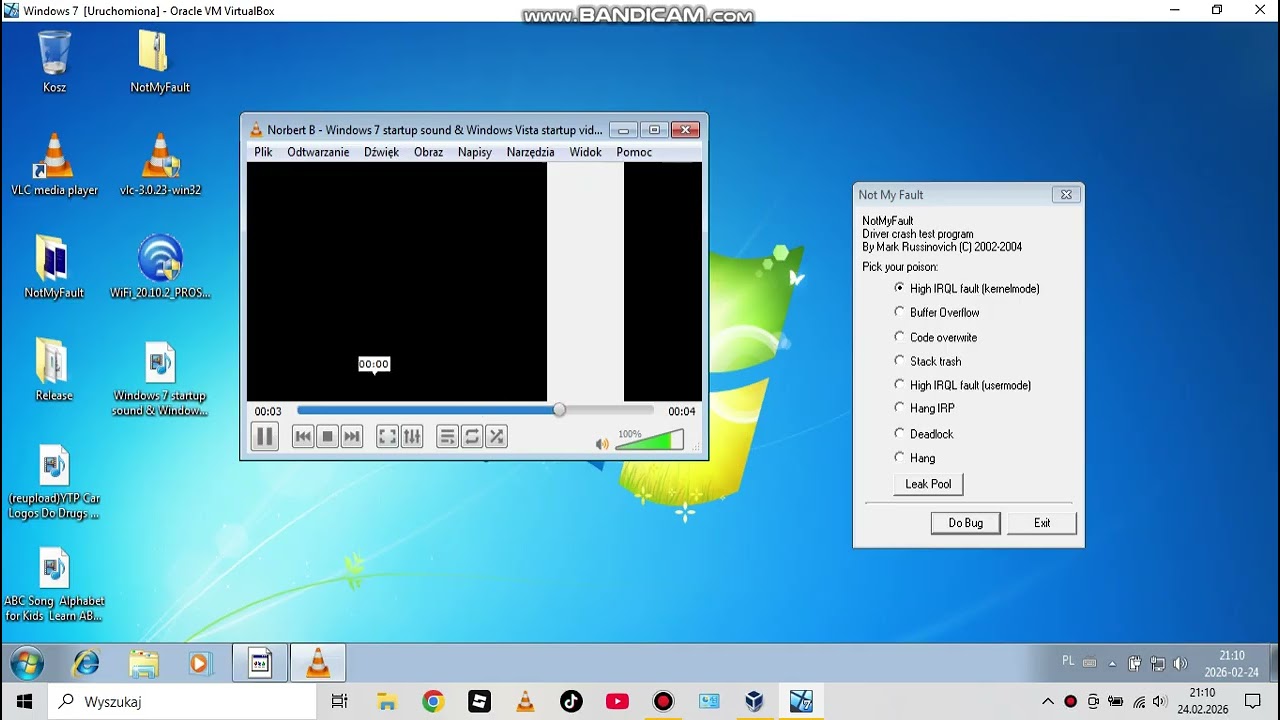Open the Obraz menu
This screenshot has height=720, width=1280.
428,152
